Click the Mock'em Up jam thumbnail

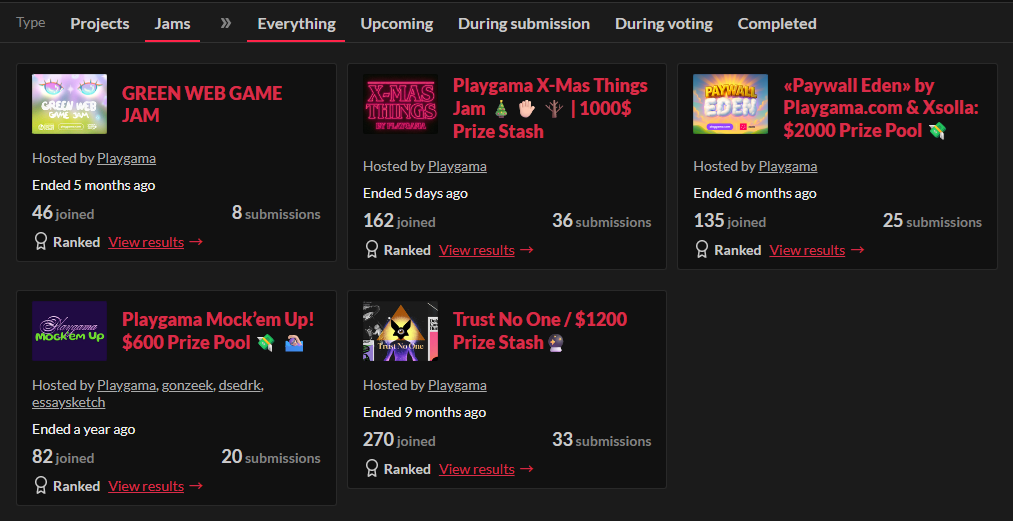pyautogui.click(x=69, y=331)
